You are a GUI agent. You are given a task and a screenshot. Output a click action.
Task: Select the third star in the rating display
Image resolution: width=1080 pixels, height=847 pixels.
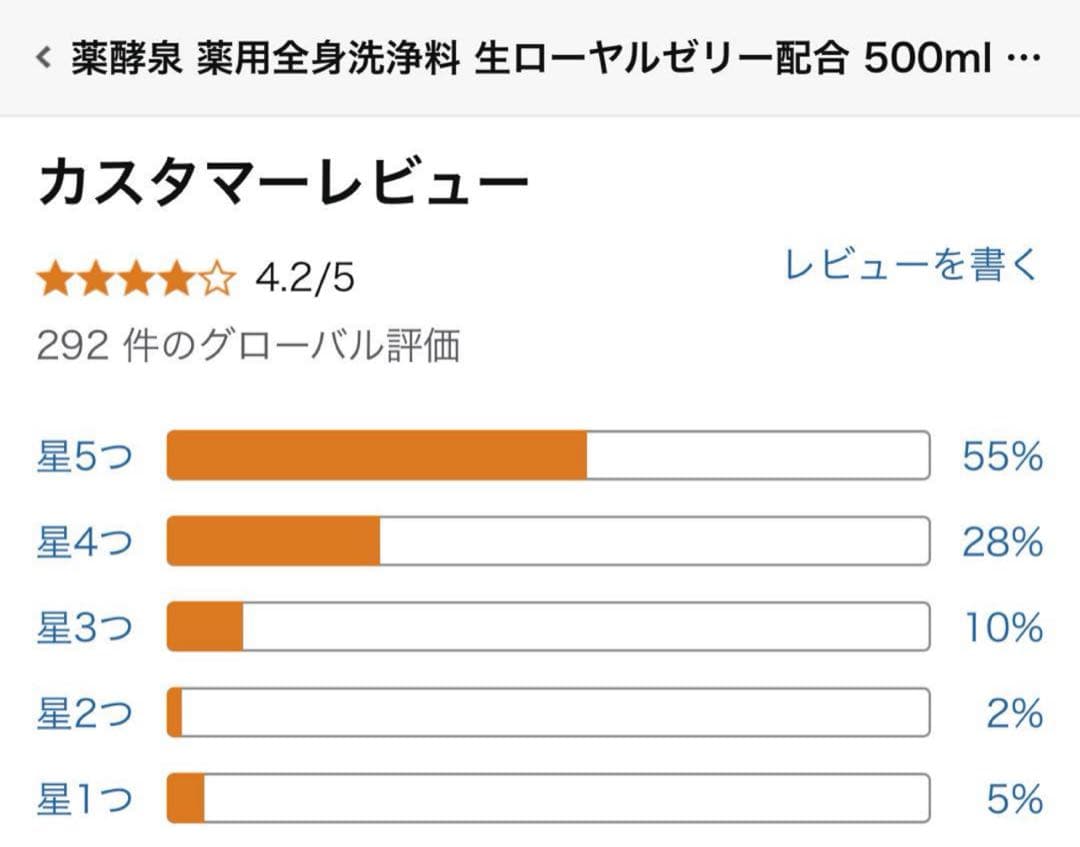coord(139,277)
